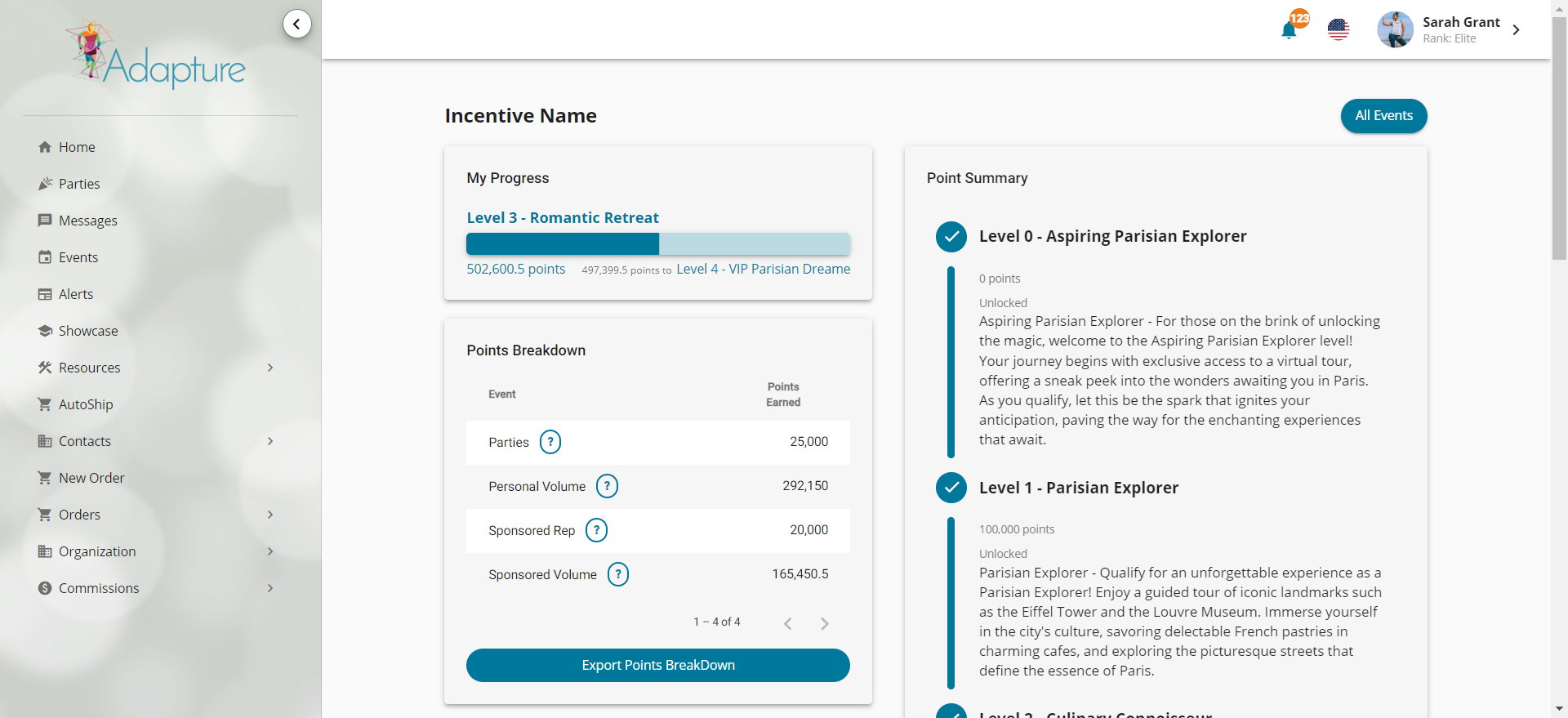1568x718 pixels.
Task: Click Export Points BreakDown button
Action: click(x=657, y=665)
